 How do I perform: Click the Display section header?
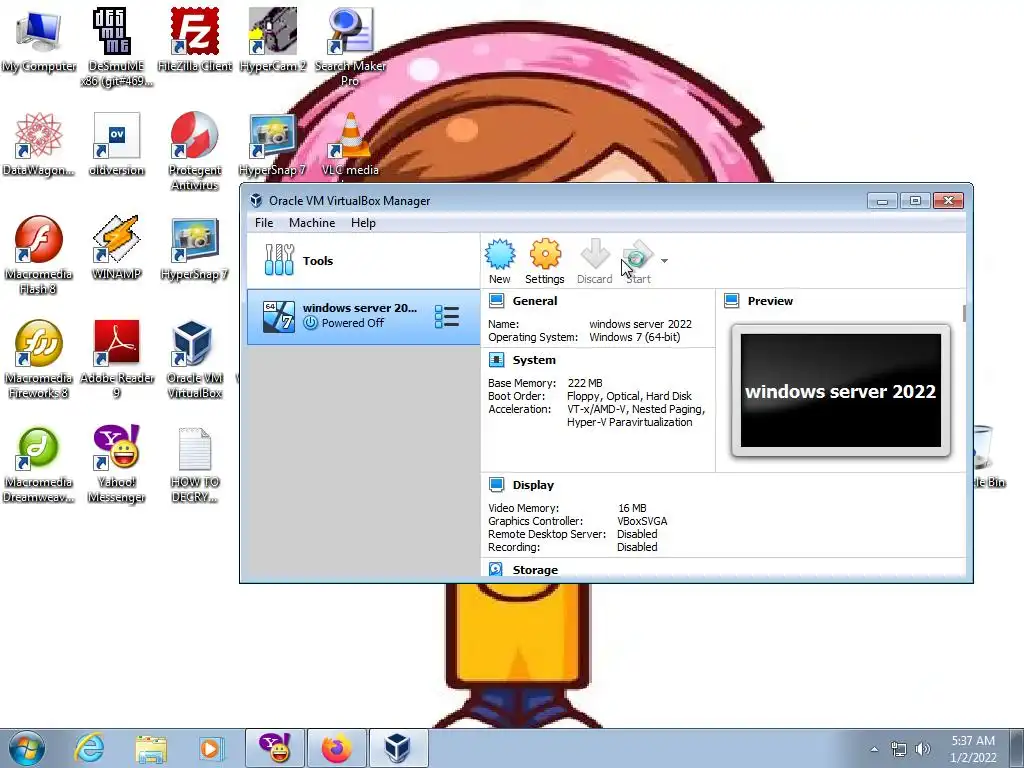[x=533, y=485]
